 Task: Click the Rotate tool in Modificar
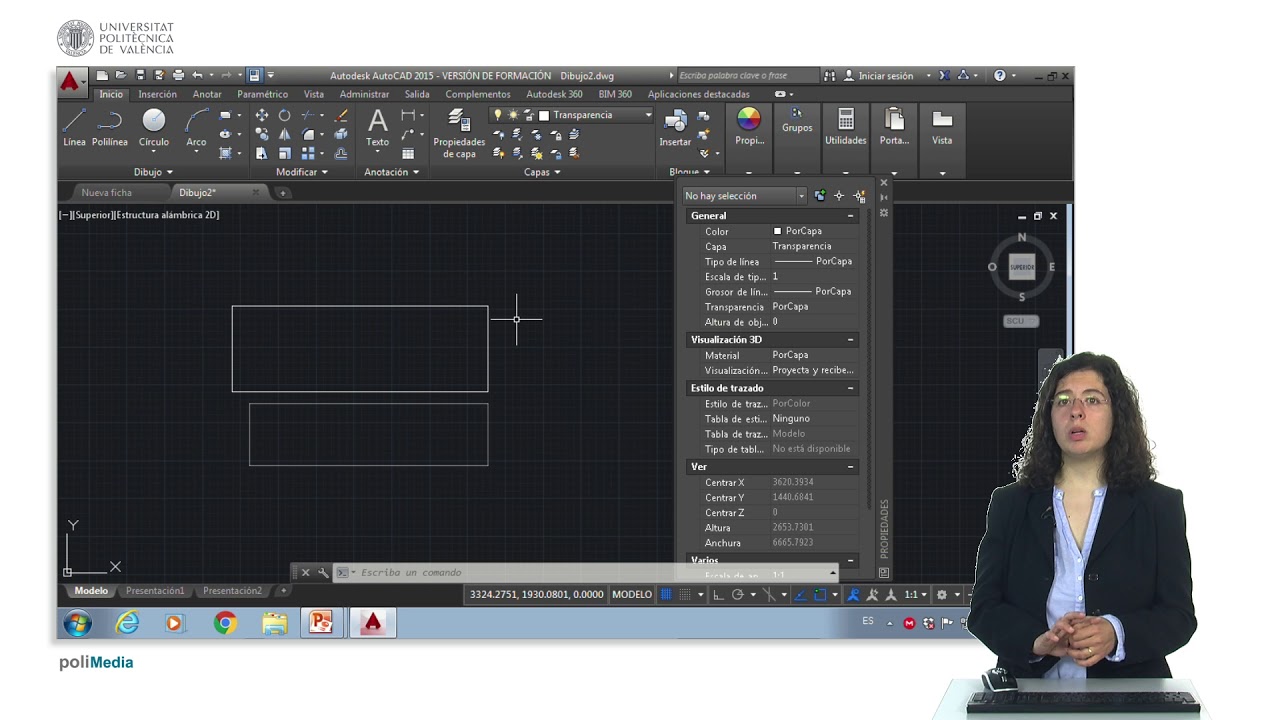tap(284, 115)
